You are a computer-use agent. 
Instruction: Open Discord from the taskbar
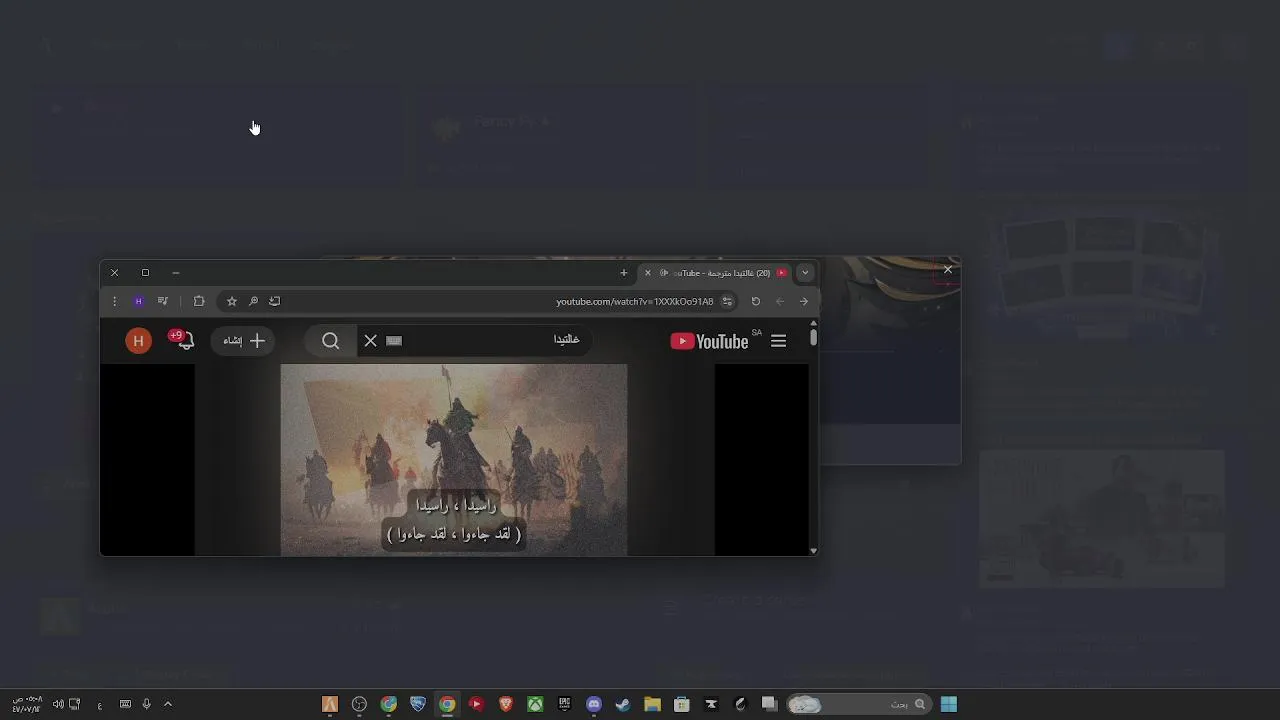click(x=594, y=704)
